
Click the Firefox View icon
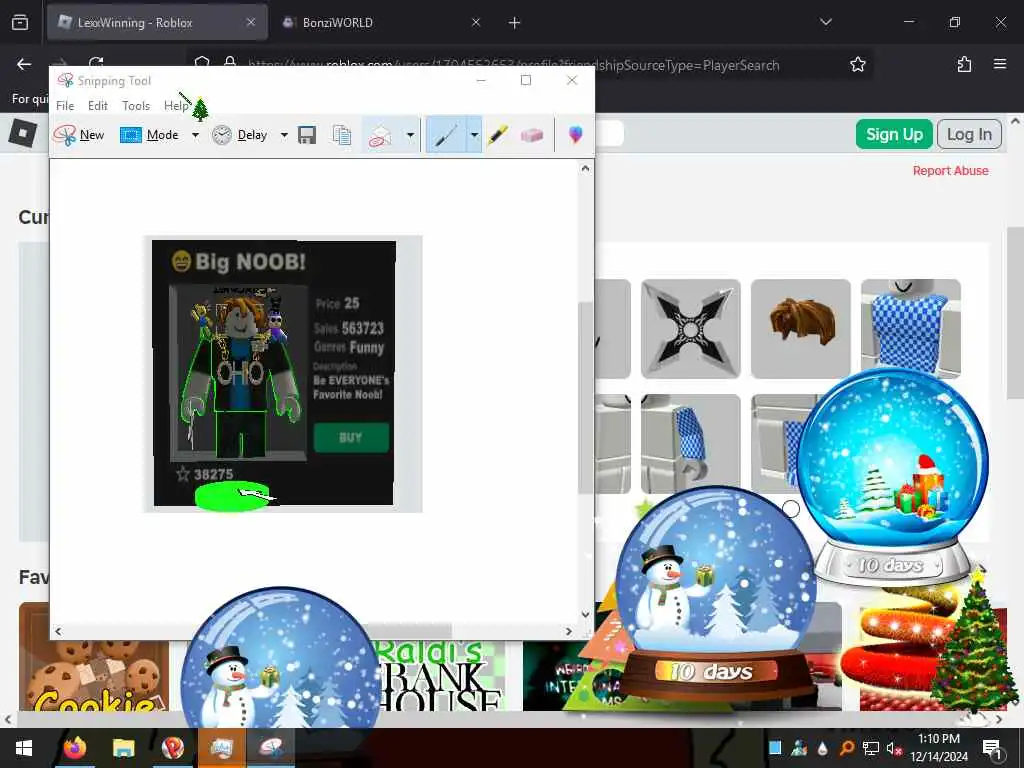pos(20,23)
